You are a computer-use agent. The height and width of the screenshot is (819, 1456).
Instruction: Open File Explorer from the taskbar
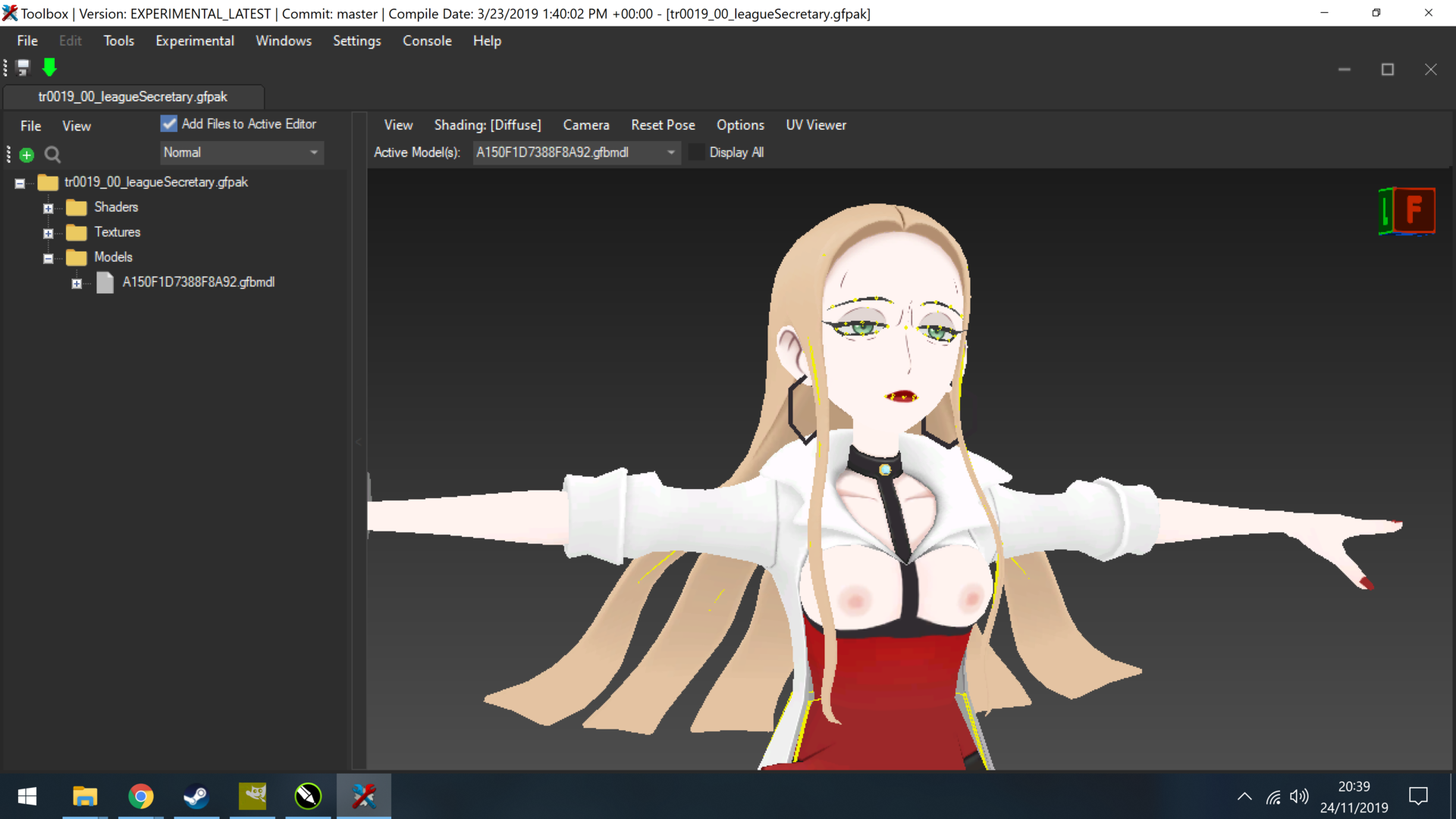pyautogui.click(x=85, y=796)
